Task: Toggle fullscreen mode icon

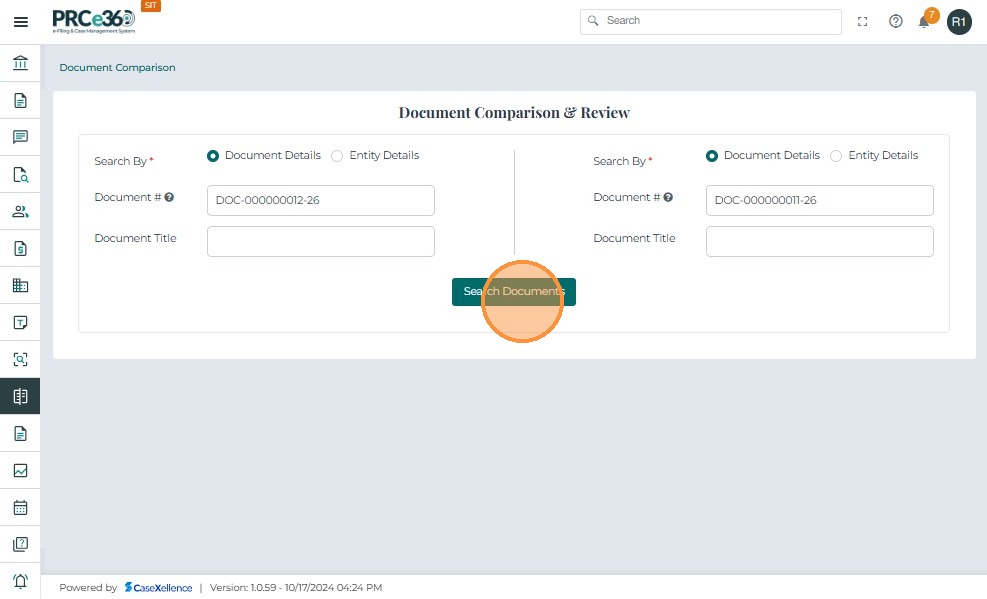Action: [x=863, y=21]
